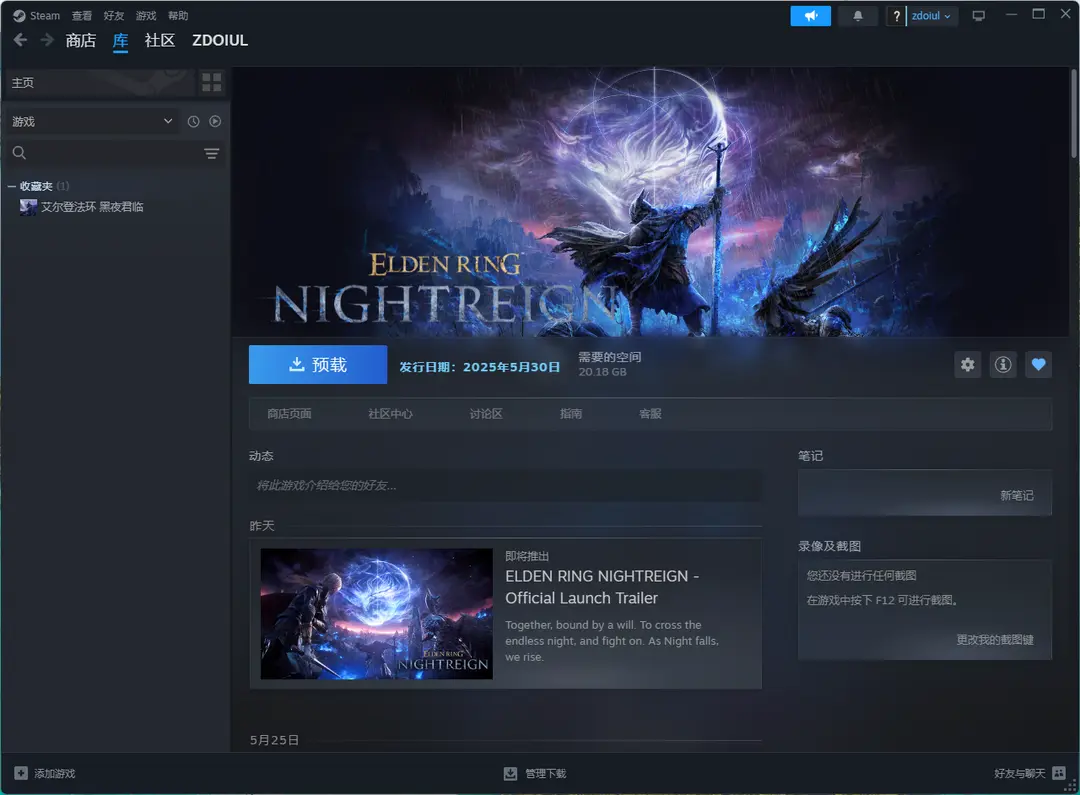Click the 即将推出 label on news card

pos(527,556)
